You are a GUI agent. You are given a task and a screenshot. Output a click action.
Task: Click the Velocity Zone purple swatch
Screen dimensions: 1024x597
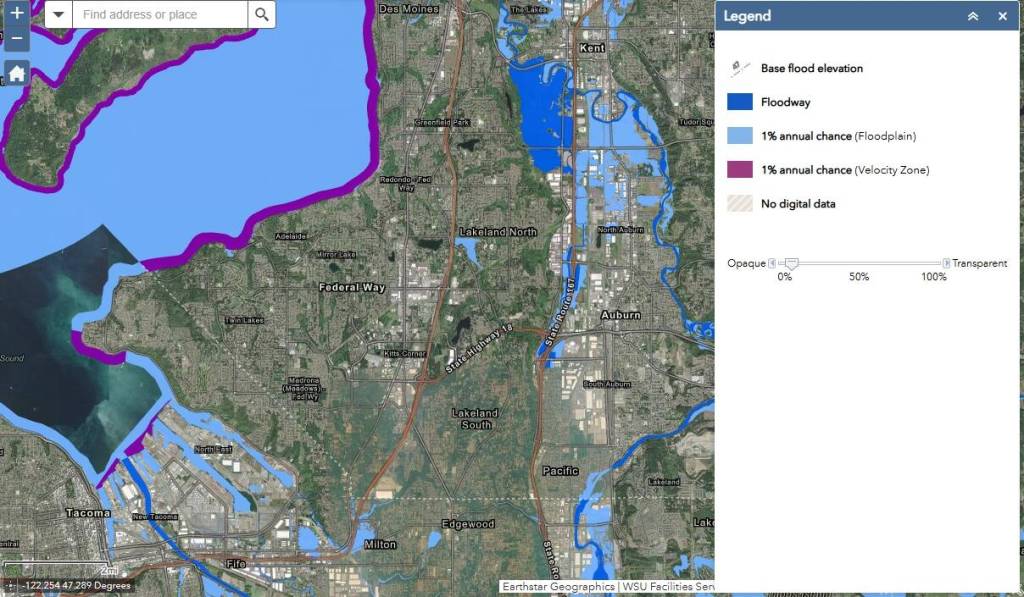tap(739, 170)
